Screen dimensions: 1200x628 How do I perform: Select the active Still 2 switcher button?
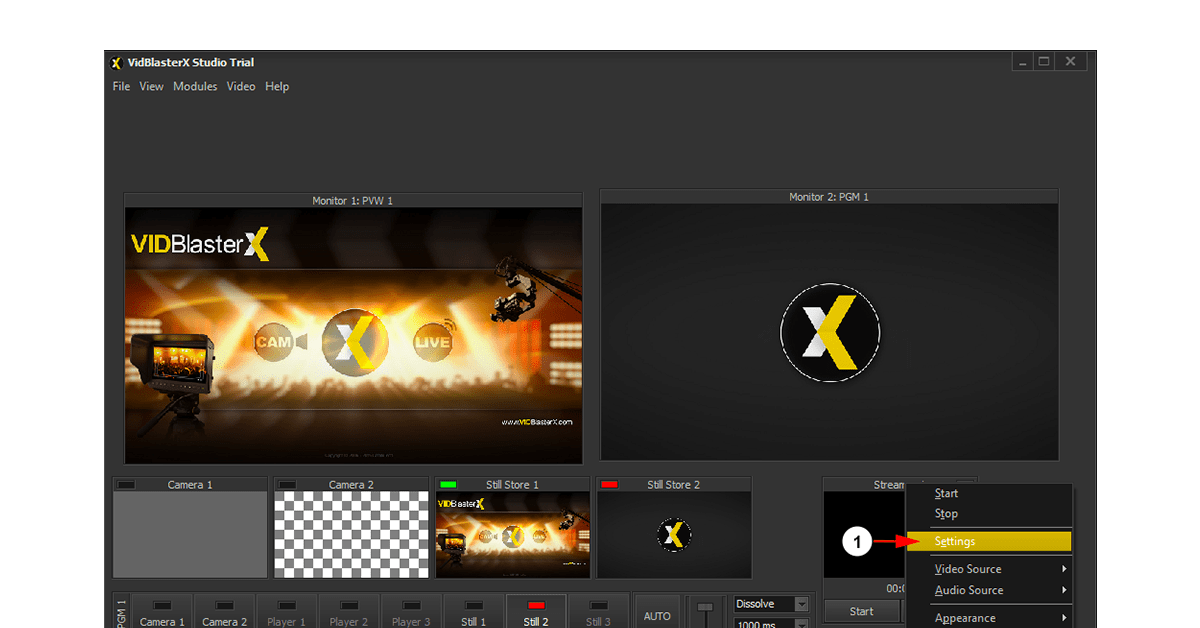536,612
